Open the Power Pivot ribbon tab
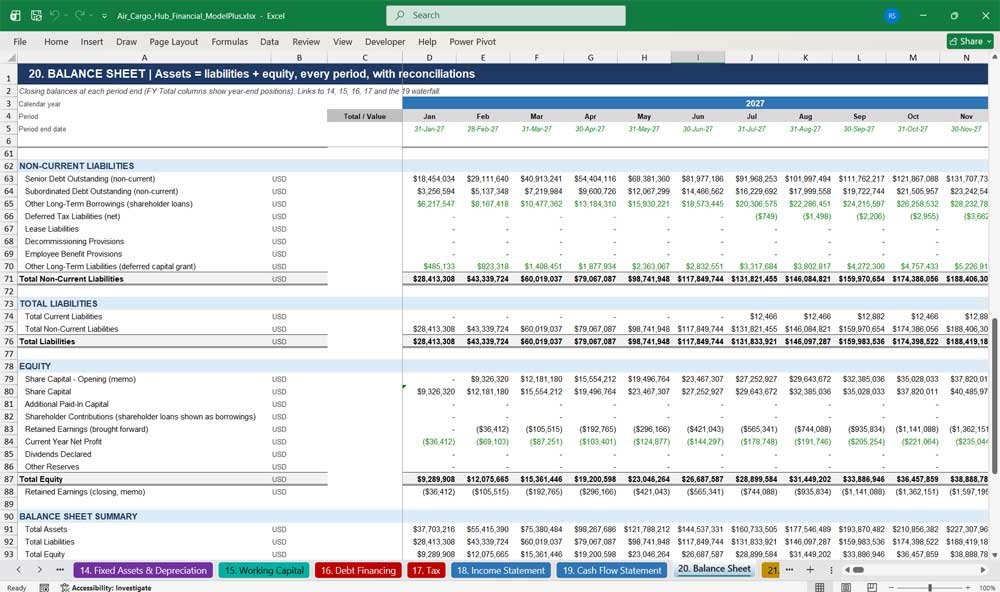Viewport: 1000px width, 592px height. pyautogui.click(x=473, y=41)
